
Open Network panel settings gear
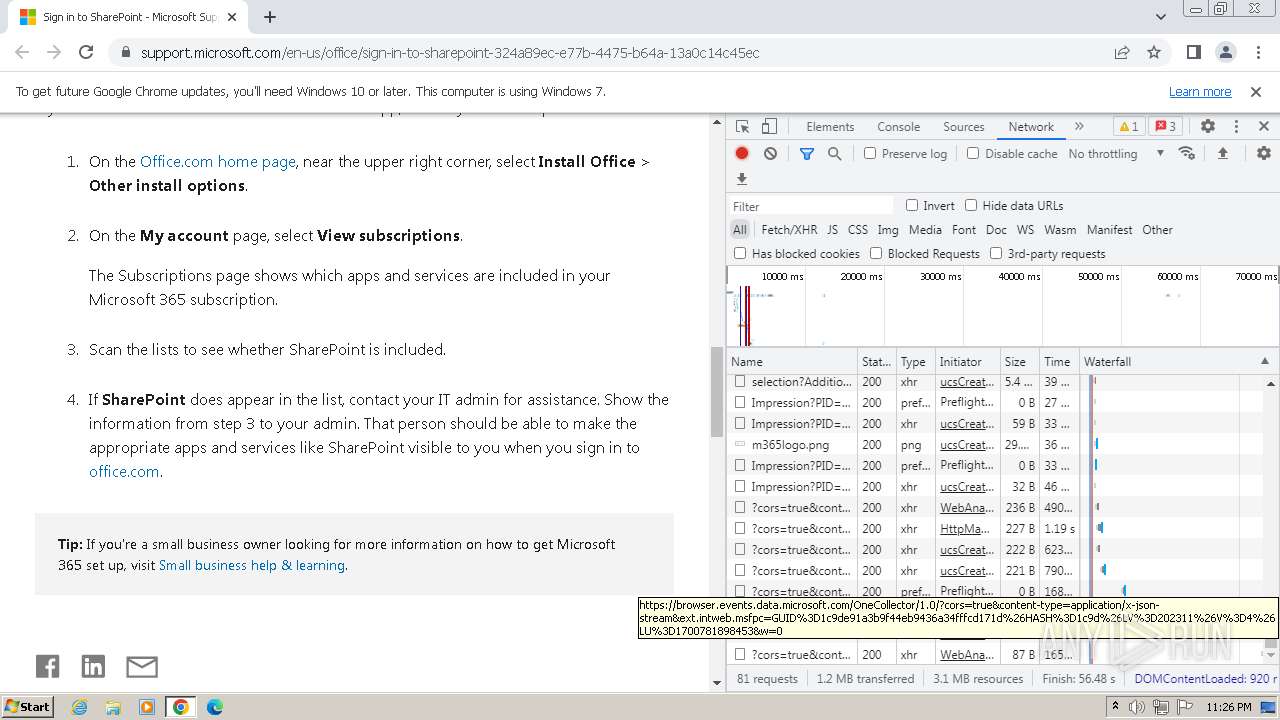click(1264, 153)
